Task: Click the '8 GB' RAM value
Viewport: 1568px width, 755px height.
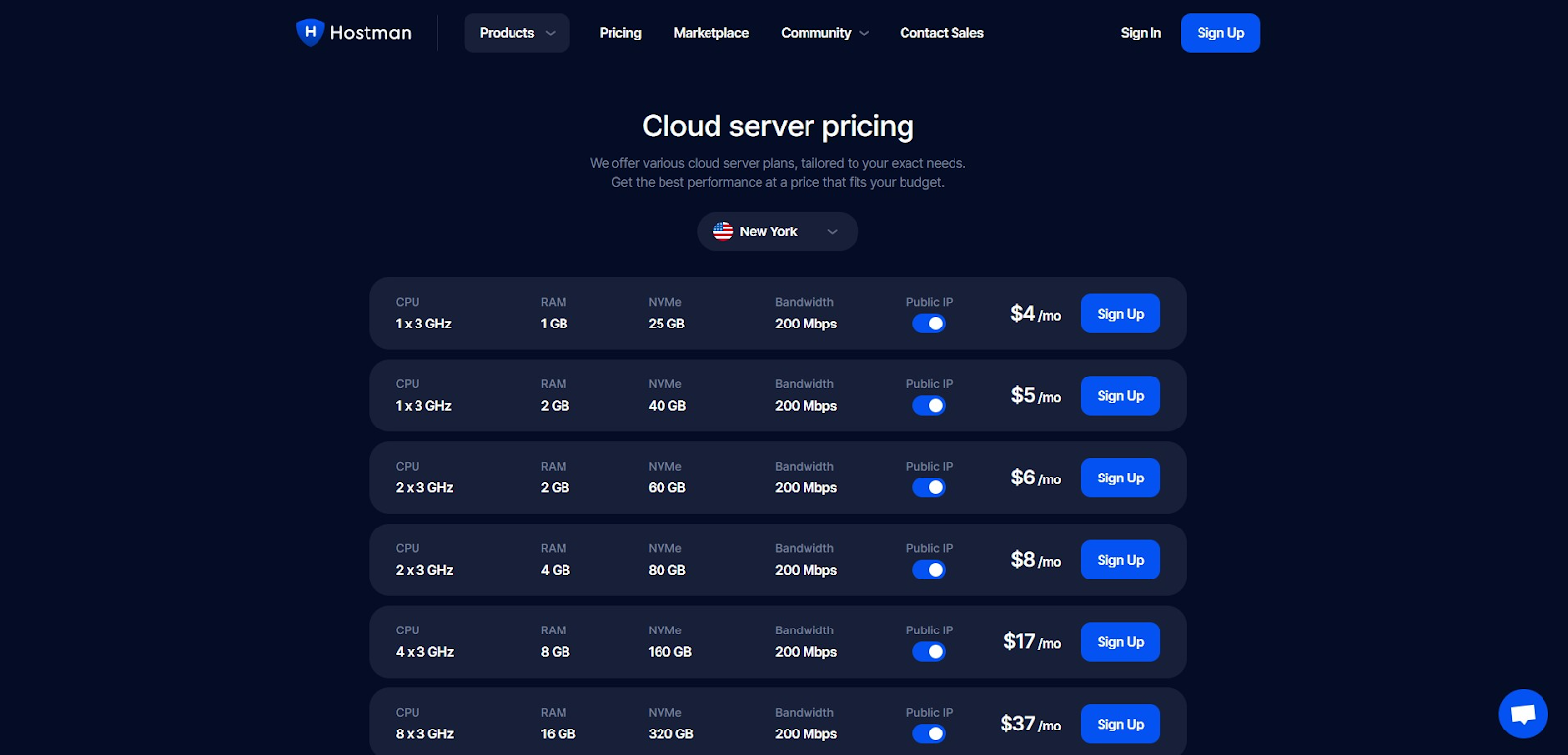Action: (x=556, y=652)
